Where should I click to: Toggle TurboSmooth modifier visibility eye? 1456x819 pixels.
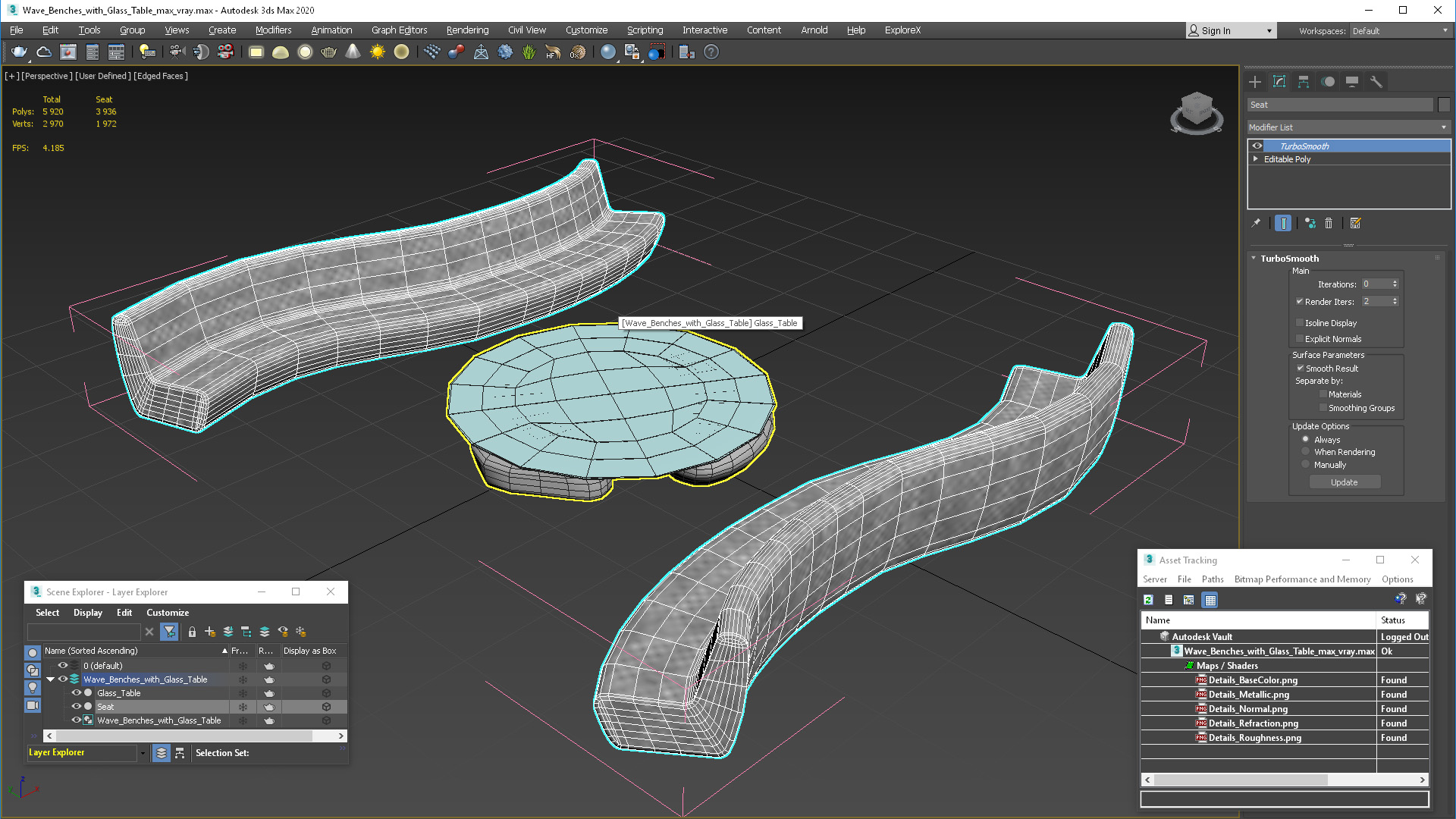[1257, 146]
